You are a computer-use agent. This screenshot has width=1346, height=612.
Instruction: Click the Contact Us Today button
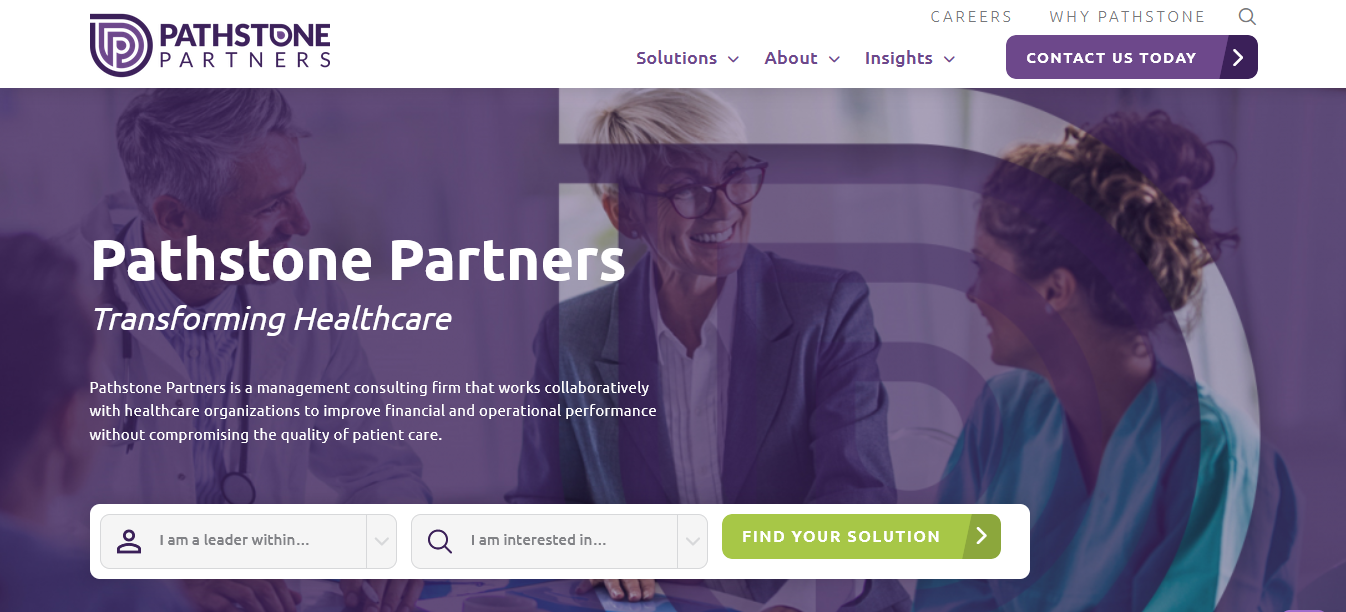click(1132, 57)
